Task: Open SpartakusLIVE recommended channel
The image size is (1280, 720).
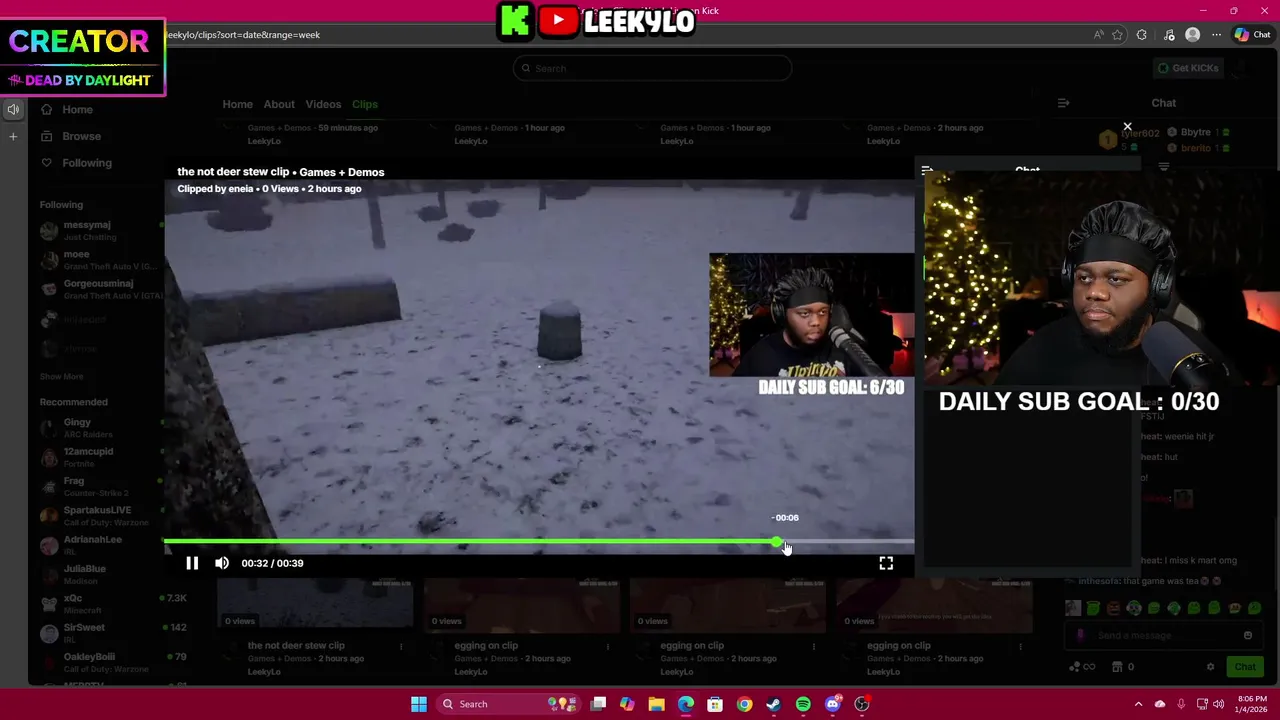Action: coord(98,515)
